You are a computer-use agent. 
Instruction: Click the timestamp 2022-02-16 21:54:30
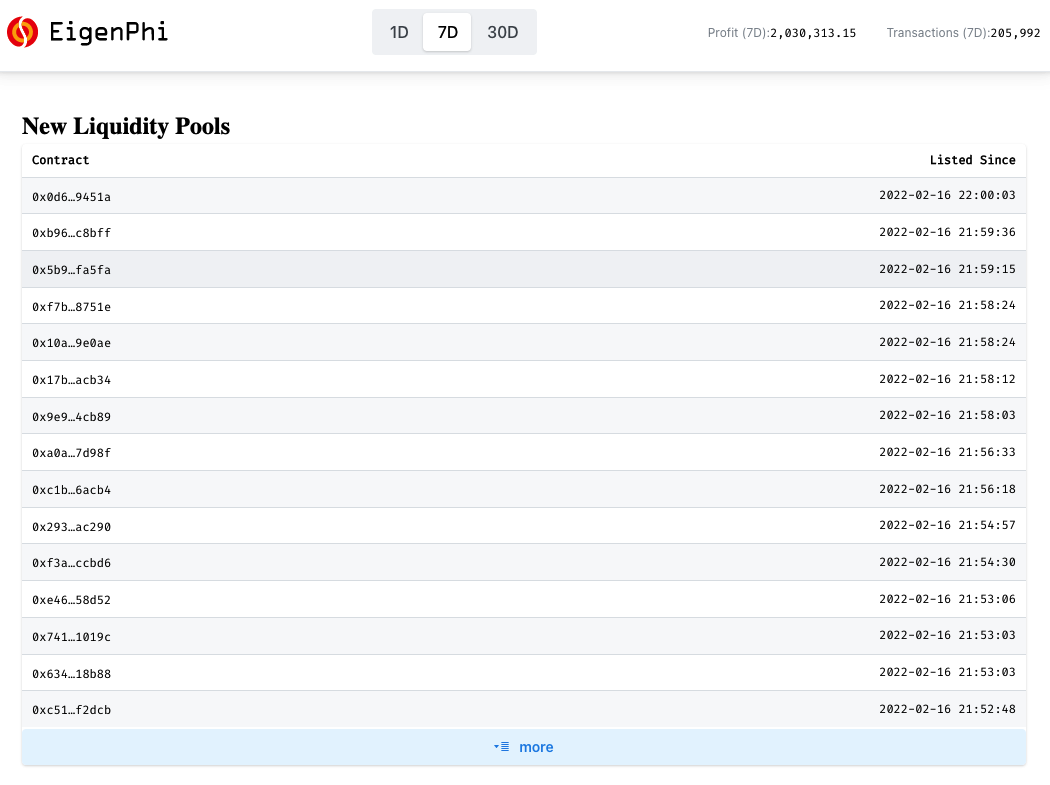(948, 561)
